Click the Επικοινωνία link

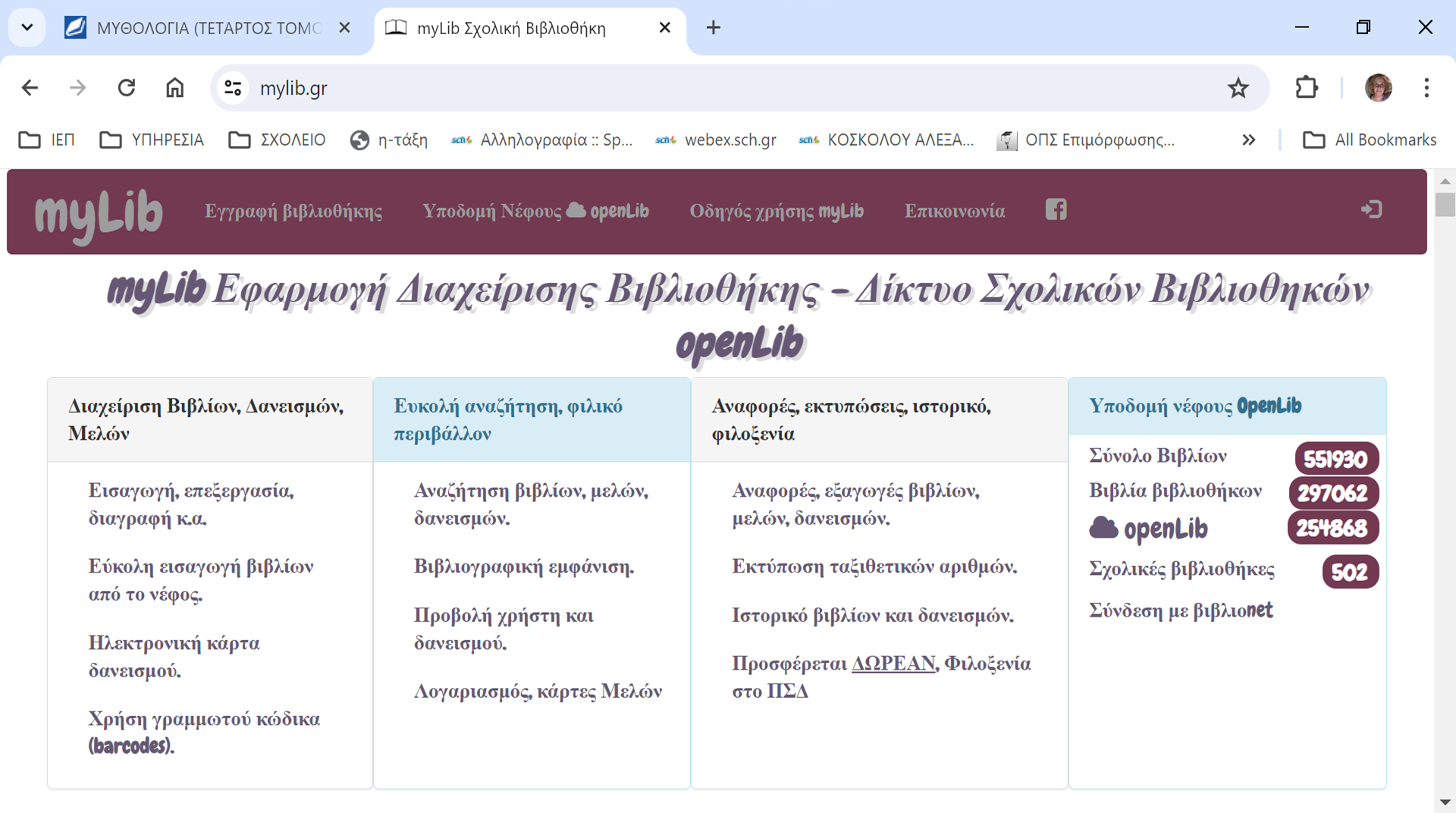(x=954, y=212)
